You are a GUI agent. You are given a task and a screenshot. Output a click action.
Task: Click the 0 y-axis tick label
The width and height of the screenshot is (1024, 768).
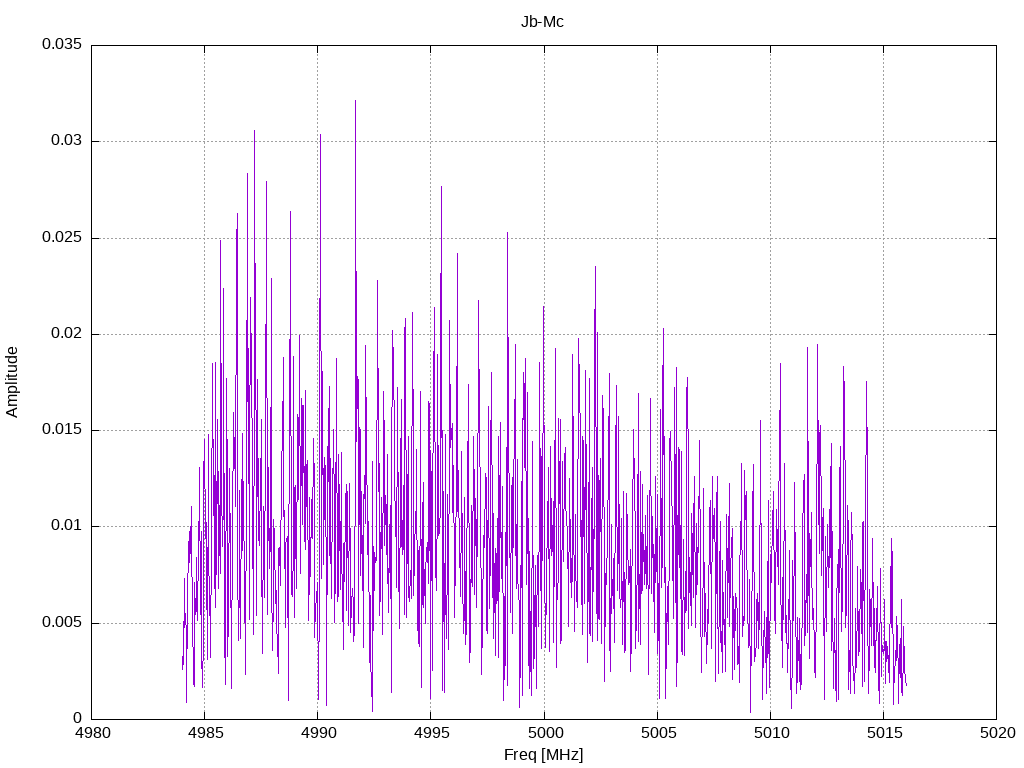pos(78,718)
